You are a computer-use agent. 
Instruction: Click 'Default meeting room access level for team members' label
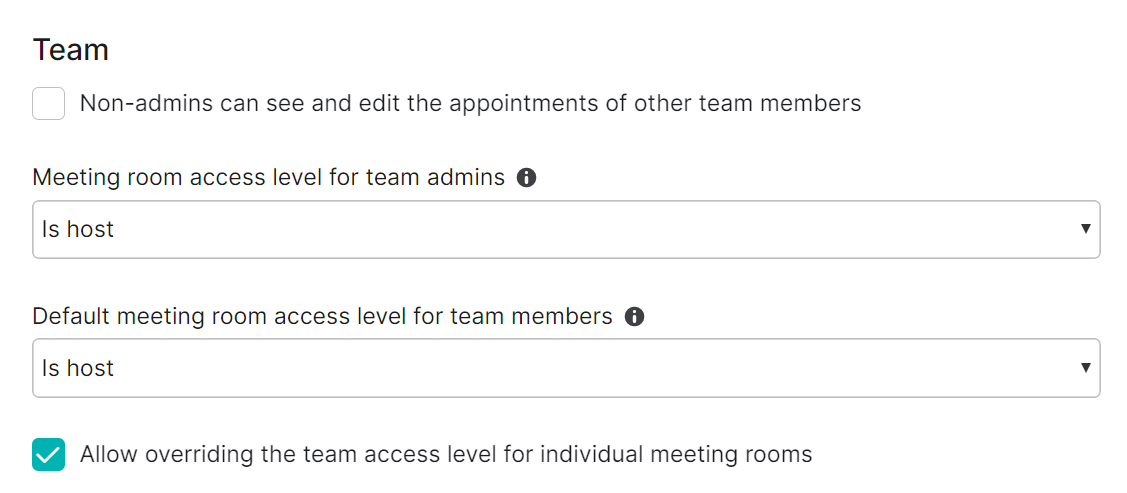323,316
